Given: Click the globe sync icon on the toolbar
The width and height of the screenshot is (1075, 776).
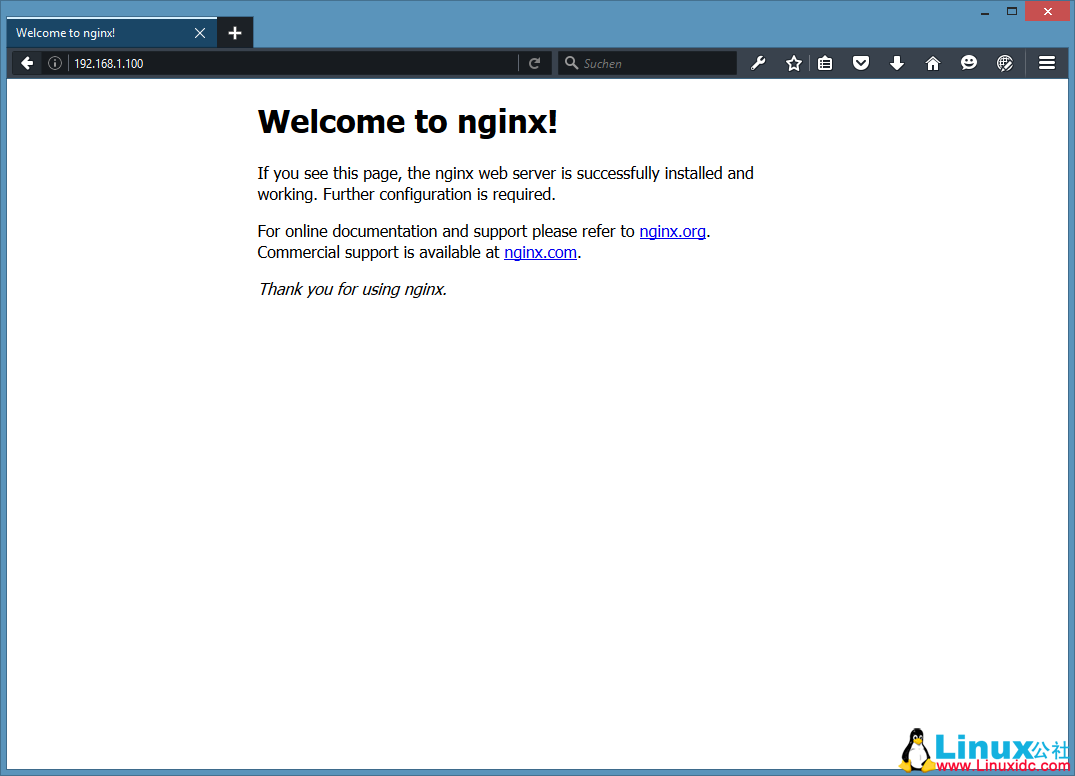Looking at the screenshot, I should (1005, 62).
